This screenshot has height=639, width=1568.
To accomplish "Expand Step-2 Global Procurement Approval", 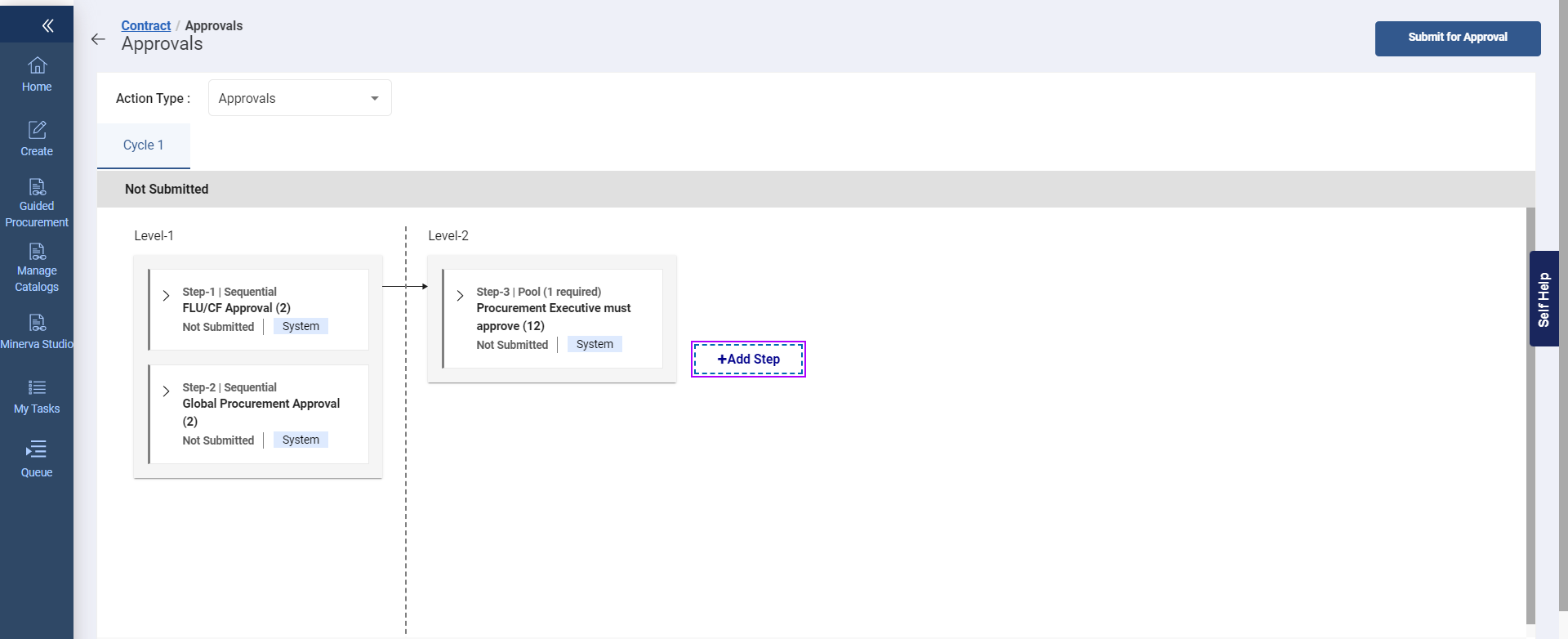I will [167, 391].
